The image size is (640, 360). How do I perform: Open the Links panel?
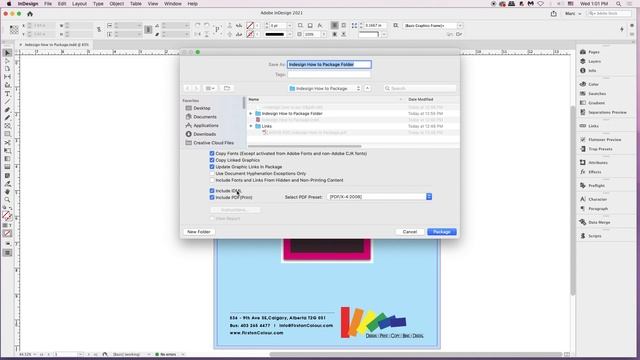coord(589,126)
